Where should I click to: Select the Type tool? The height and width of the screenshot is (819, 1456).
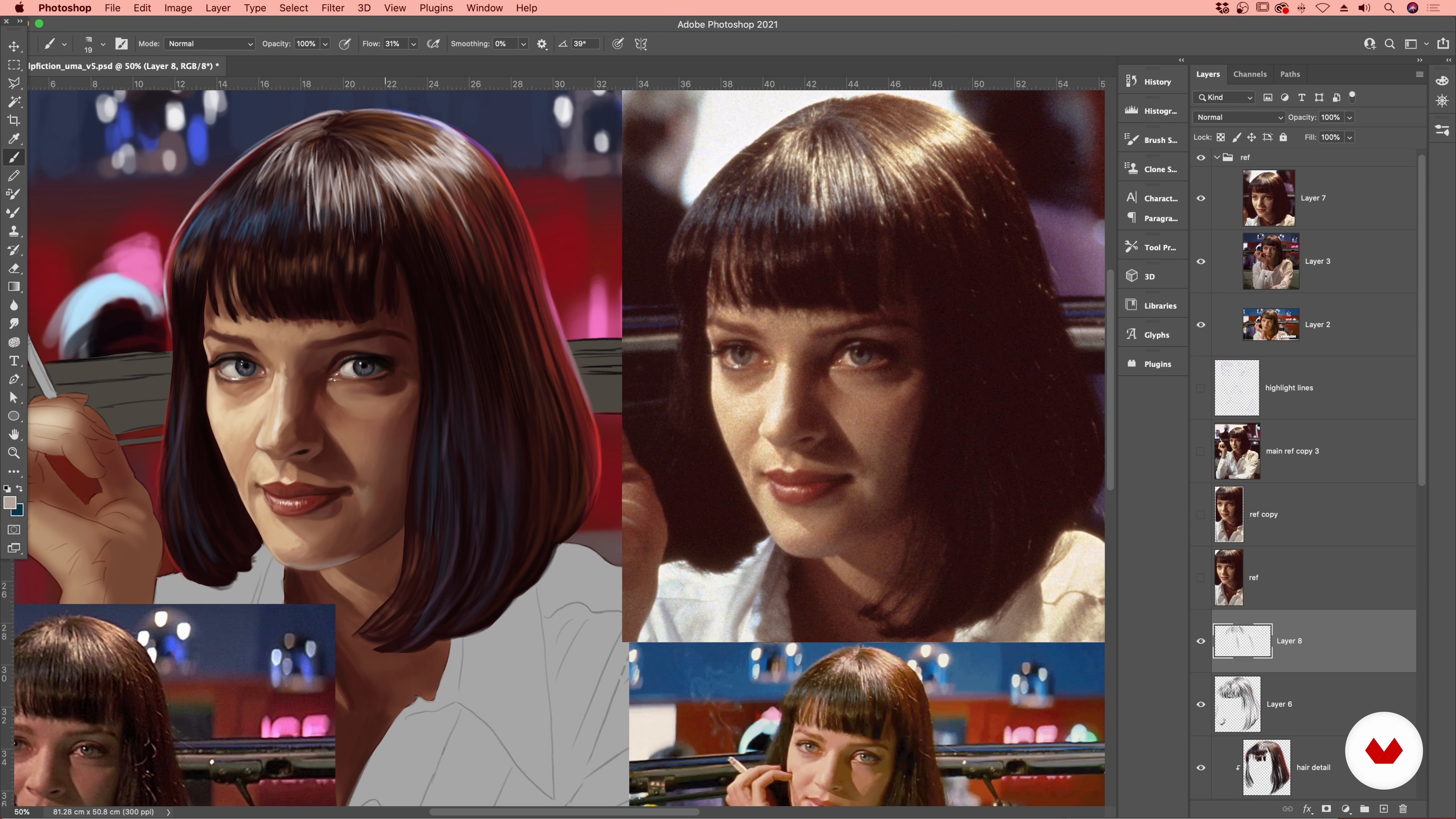point(14,361)
